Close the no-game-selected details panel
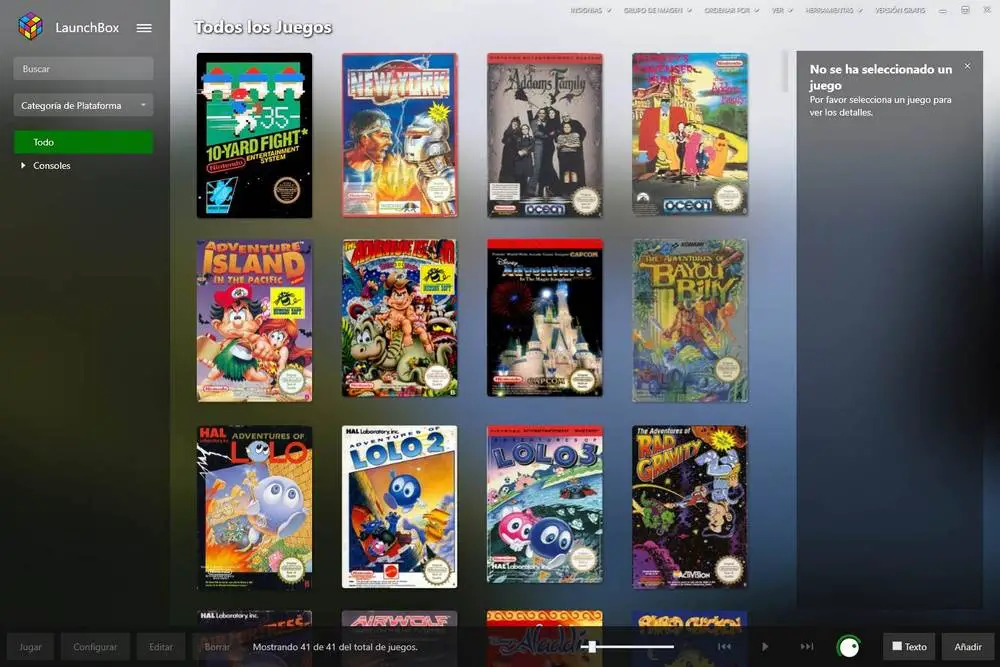1000x667 pixels. [x=967, y=66]
